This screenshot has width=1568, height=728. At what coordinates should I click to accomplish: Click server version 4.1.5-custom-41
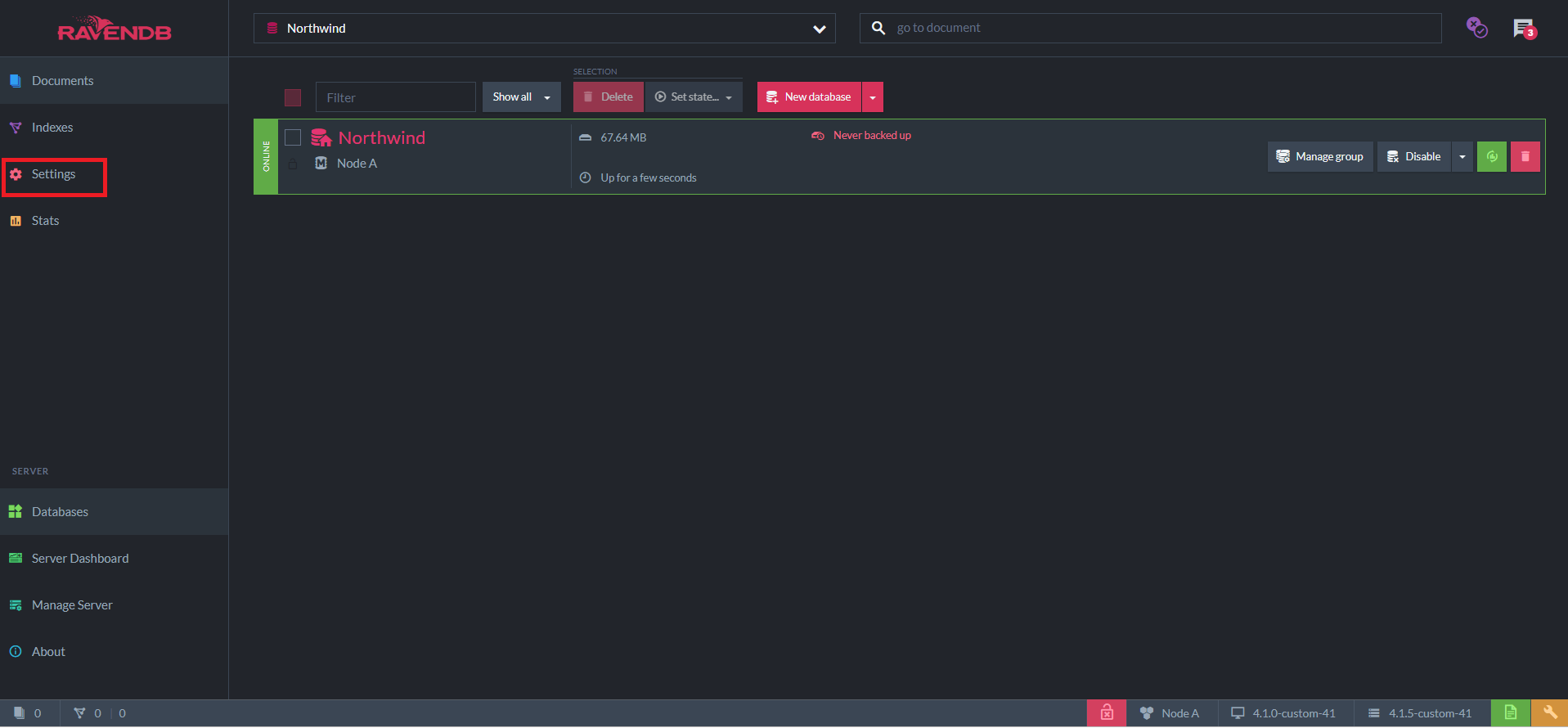[1420, 713]
